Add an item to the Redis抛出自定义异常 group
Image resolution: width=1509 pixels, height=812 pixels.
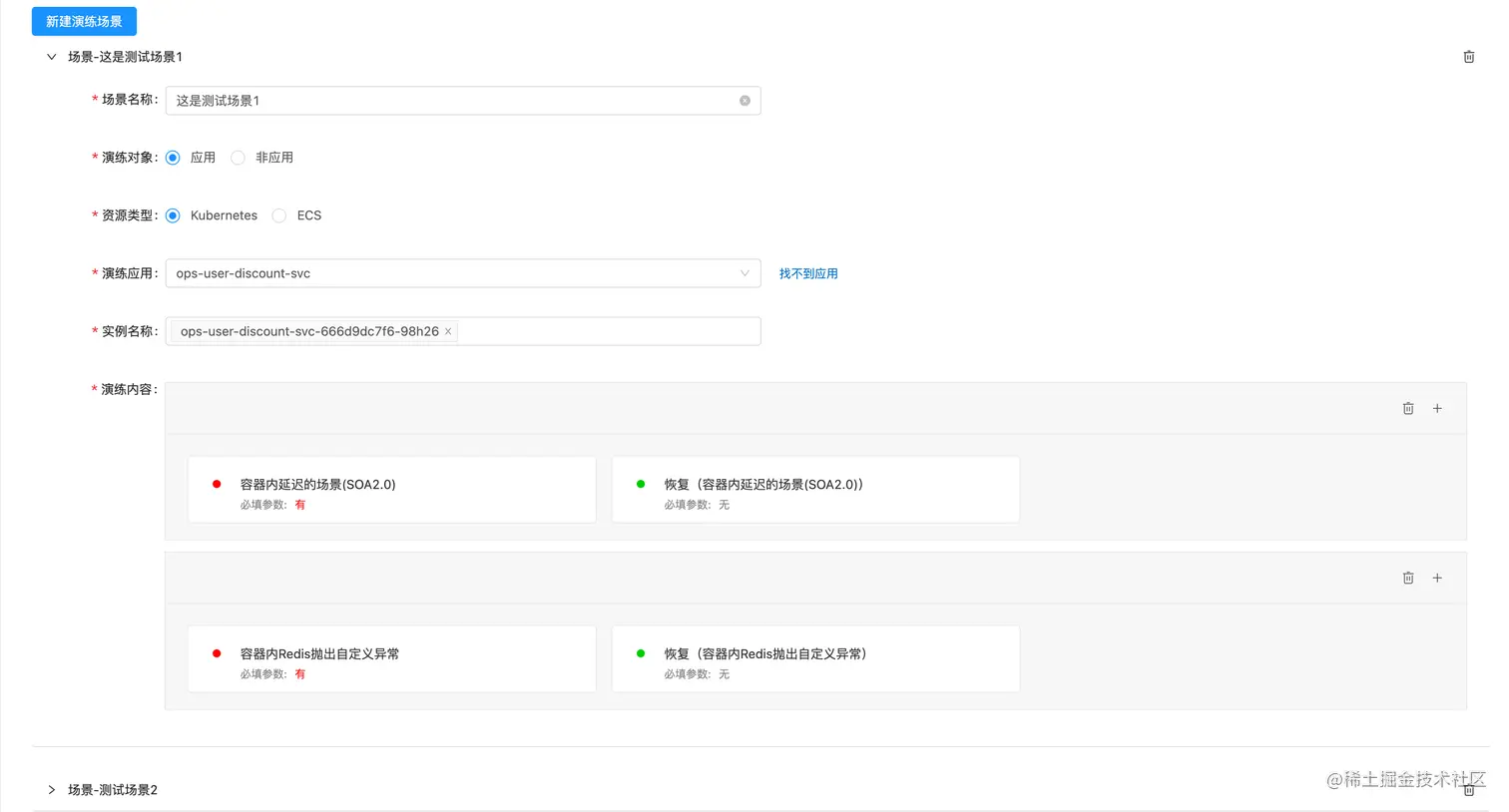[1437, 578]
